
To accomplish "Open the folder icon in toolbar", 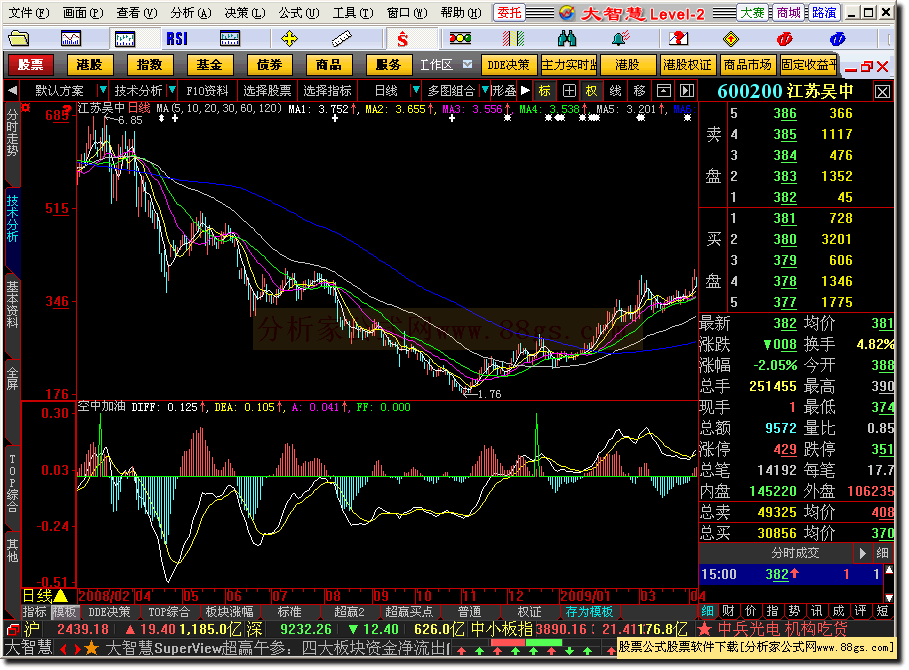I will pyautogui.click(x=19, y=39).
